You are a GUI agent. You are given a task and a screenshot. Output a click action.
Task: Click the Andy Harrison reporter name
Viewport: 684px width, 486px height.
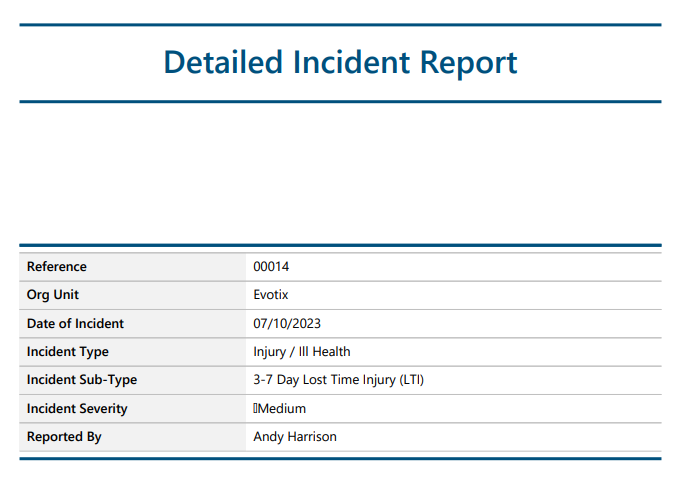[295, 437]
